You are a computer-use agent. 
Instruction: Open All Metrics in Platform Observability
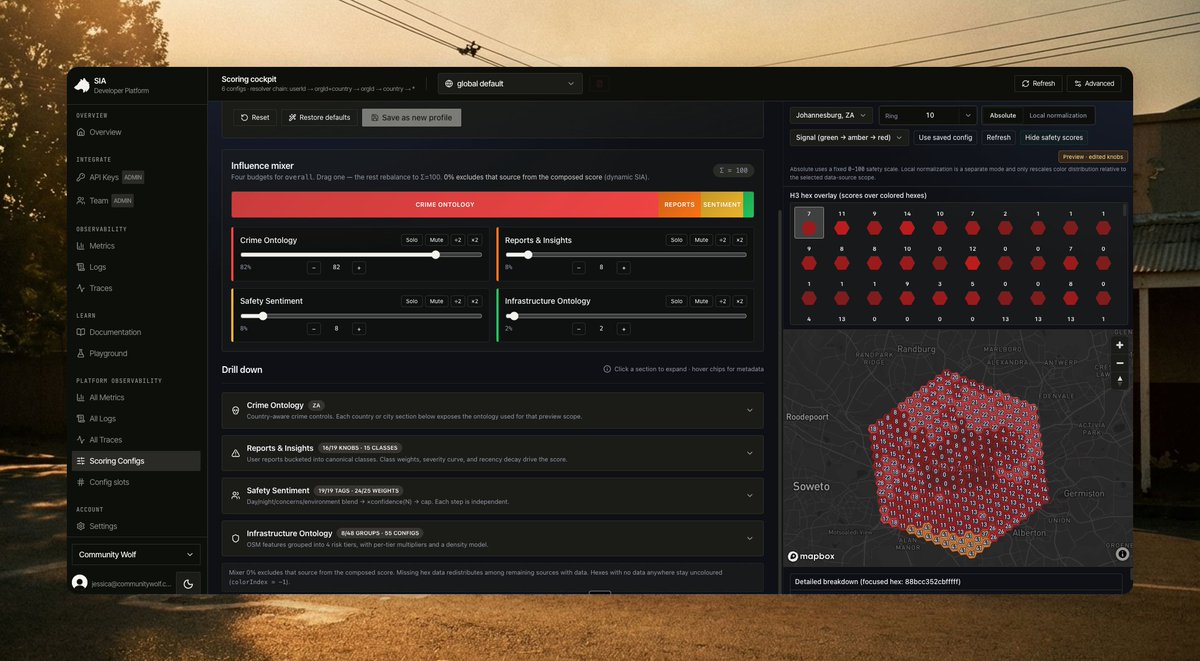[134, 397]
